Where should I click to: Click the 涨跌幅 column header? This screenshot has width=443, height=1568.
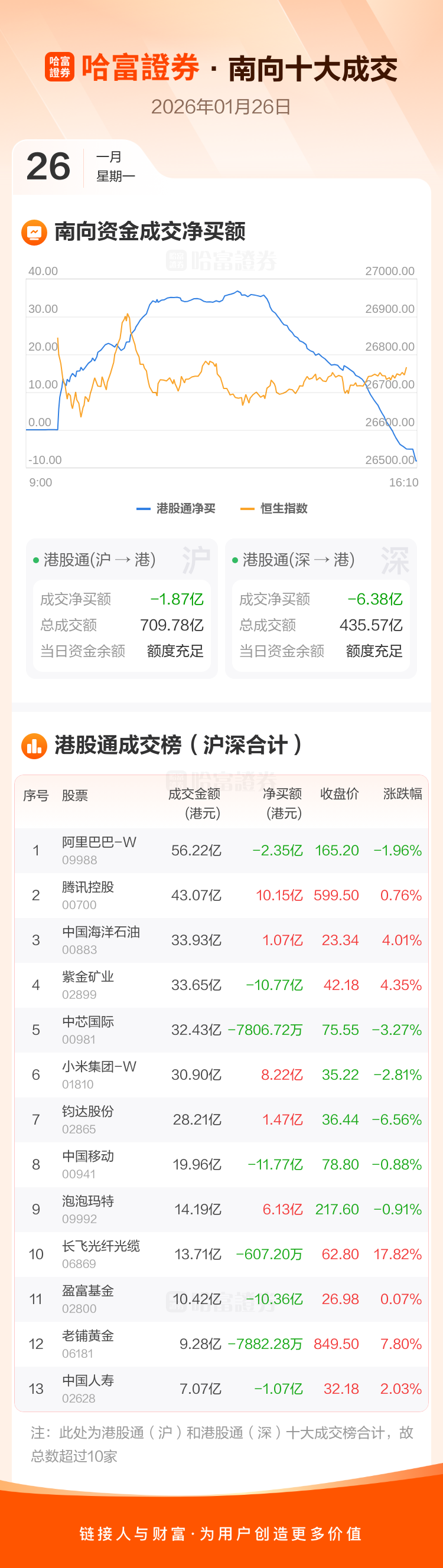(x=402, y=793)
